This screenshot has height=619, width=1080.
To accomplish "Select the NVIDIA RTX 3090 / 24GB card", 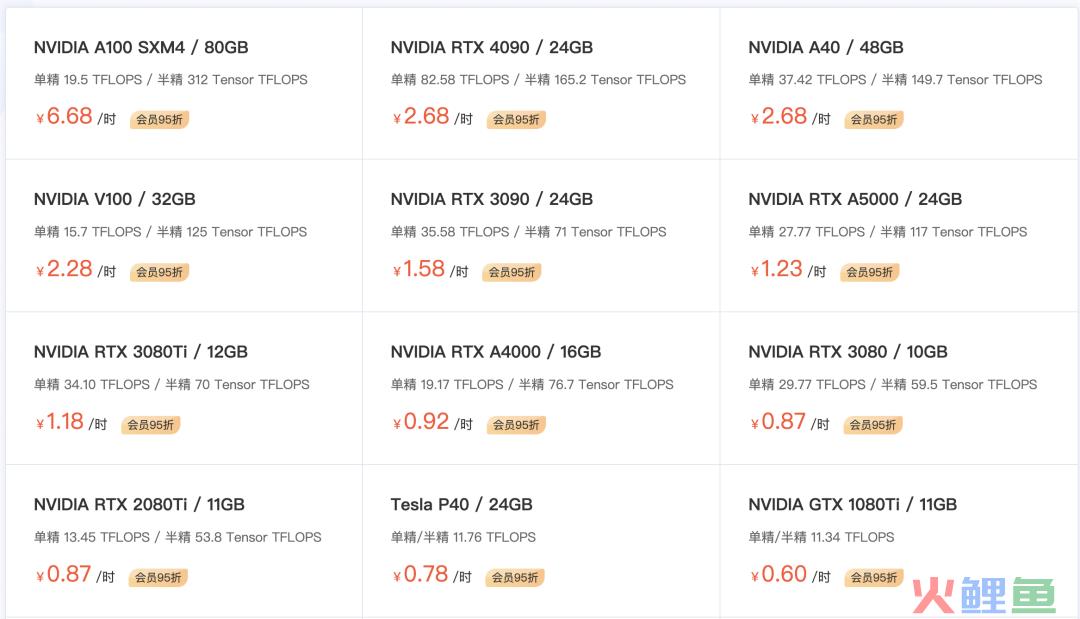I will point(541,235).
